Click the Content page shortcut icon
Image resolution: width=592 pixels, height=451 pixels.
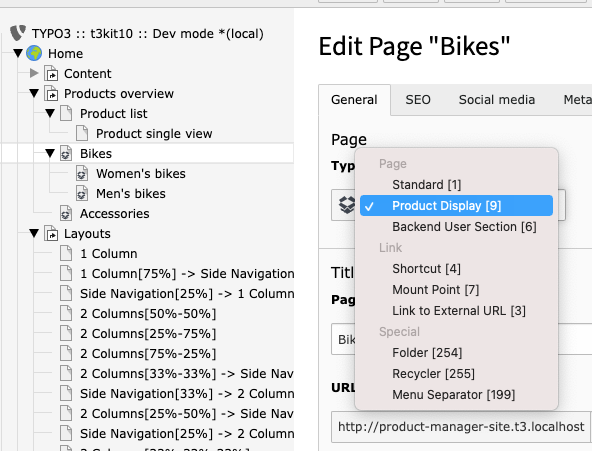coord(51,73)
